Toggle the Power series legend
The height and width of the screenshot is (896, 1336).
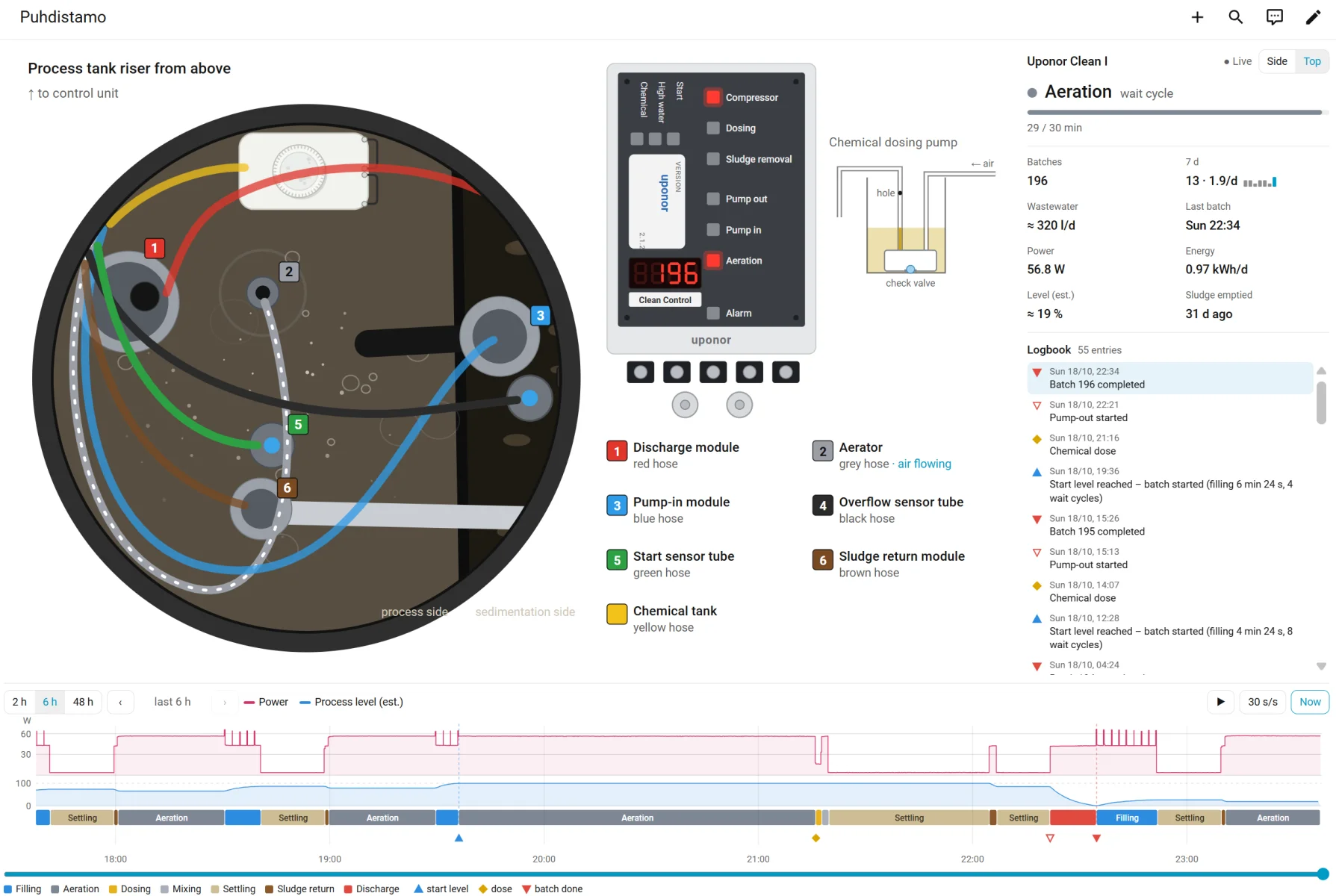(x=266, y=702)
